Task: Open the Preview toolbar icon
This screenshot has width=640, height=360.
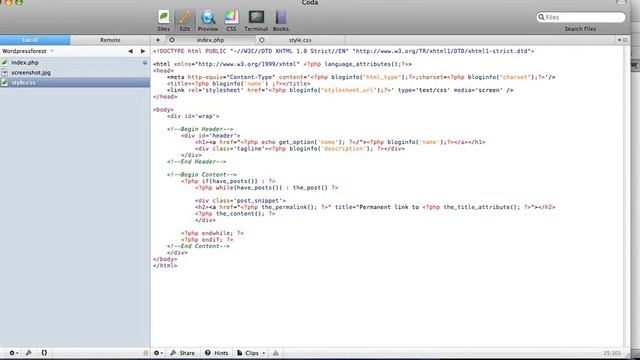Action: (x=208, y=21)
